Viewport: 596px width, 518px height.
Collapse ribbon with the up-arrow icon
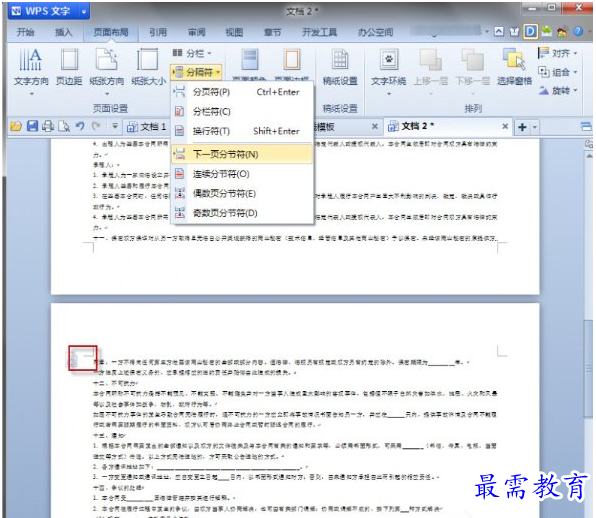pos(499,32)
